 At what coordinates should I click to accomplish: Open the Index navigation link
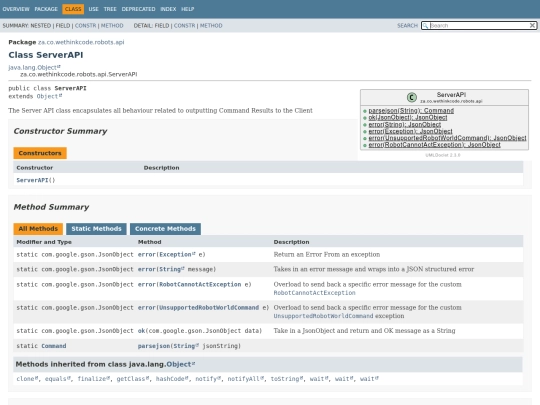pyautogui.click(x=168, y=9)
